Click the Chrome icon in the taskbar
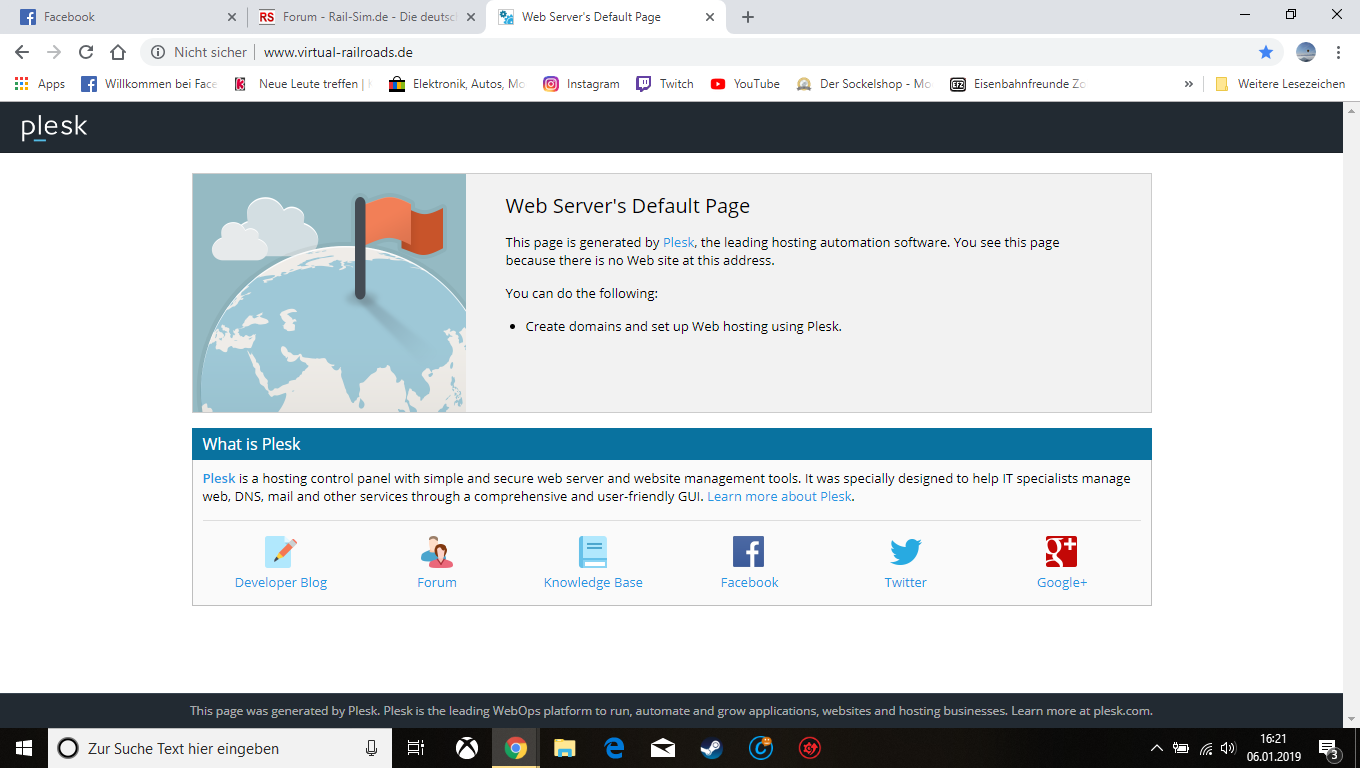 [516, 748]
